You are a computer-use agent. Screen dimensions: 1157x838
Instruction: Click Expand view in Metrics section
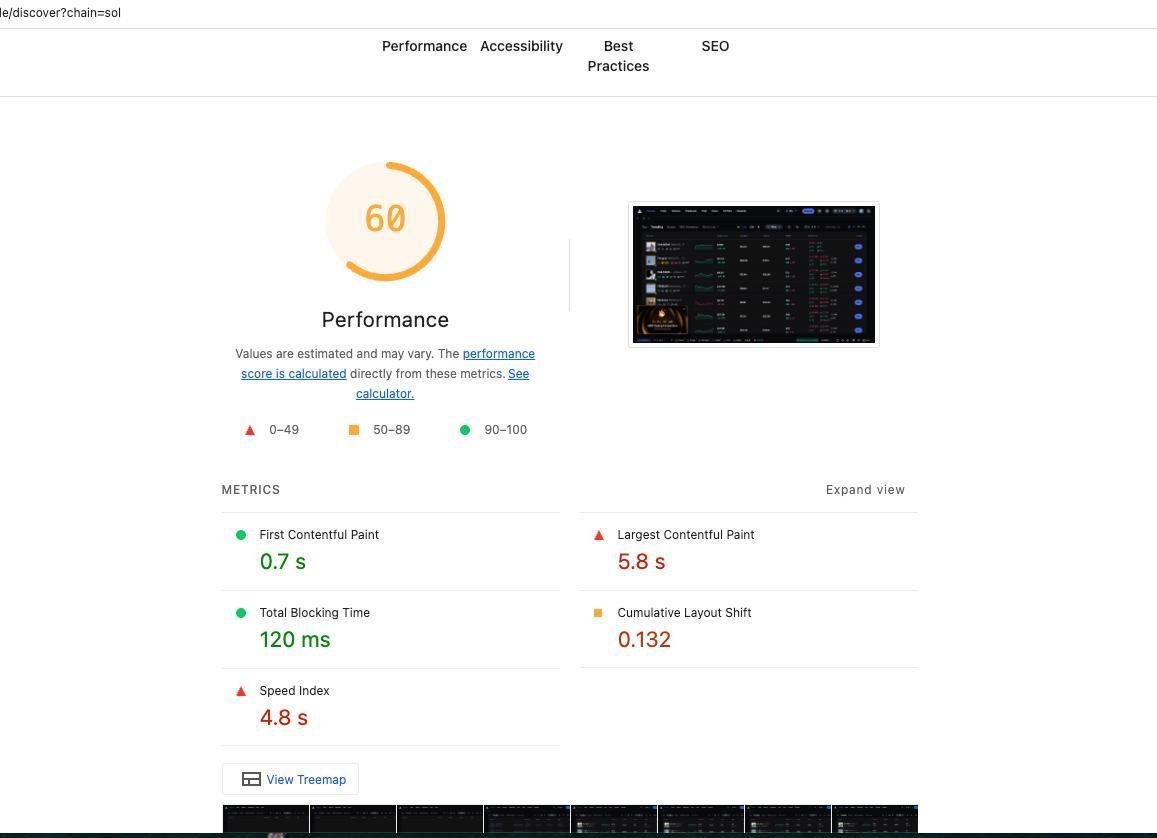[x=865, y=490]
